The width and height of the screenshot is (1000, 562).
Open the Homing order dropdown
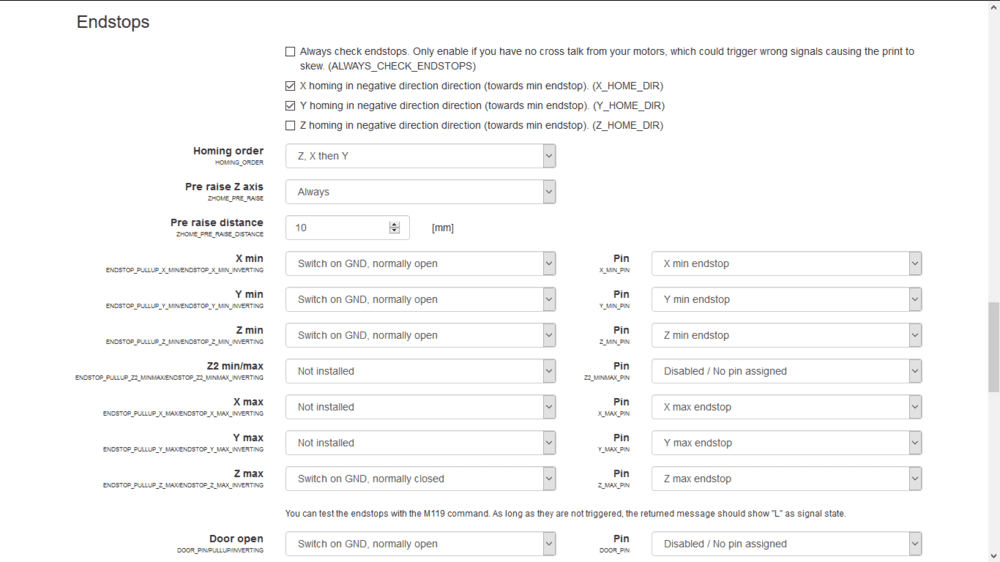(420, 156)
